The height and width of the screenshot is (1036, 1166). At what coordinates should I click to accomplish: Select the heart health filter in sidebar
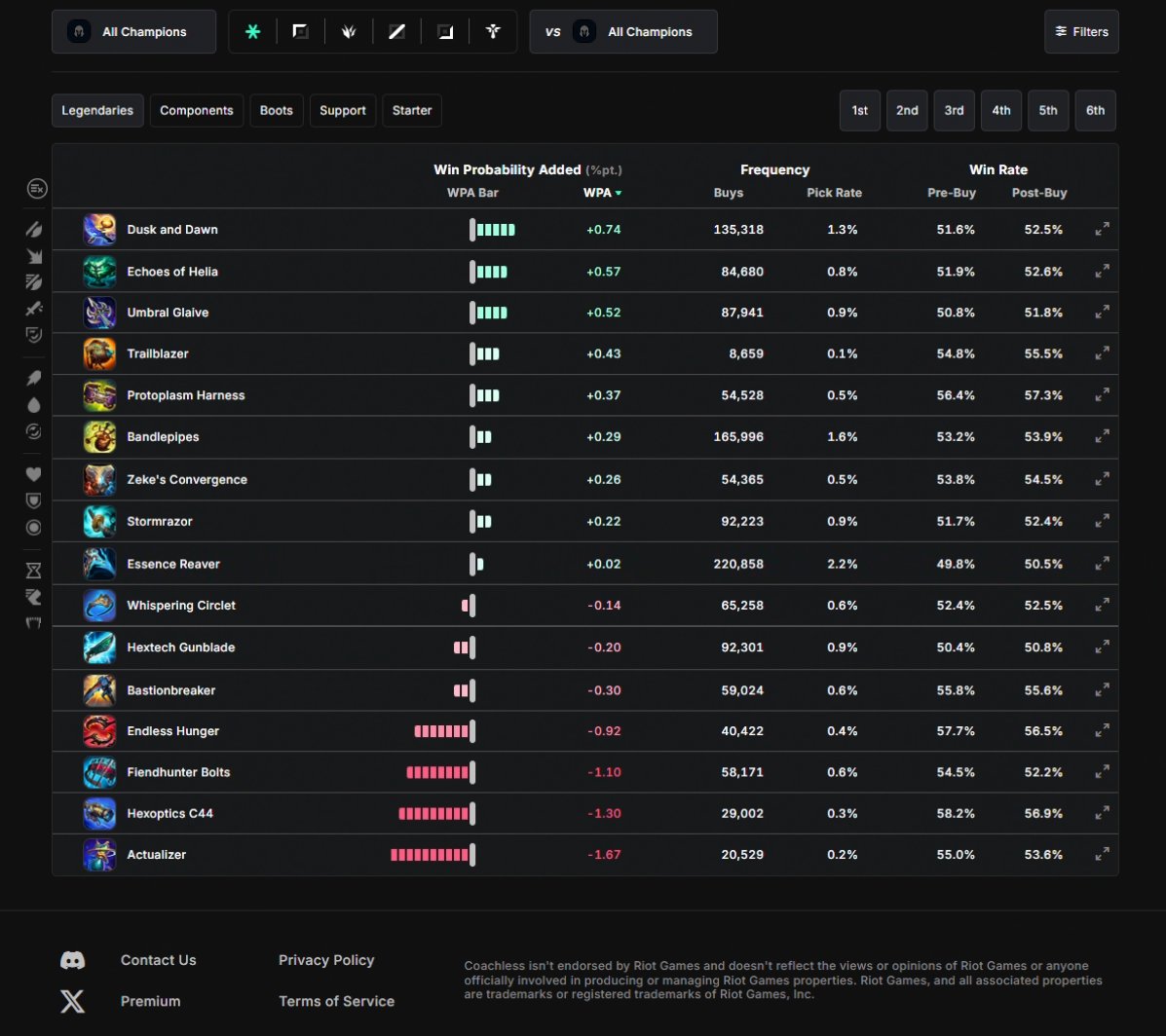[x=33, y=474]
